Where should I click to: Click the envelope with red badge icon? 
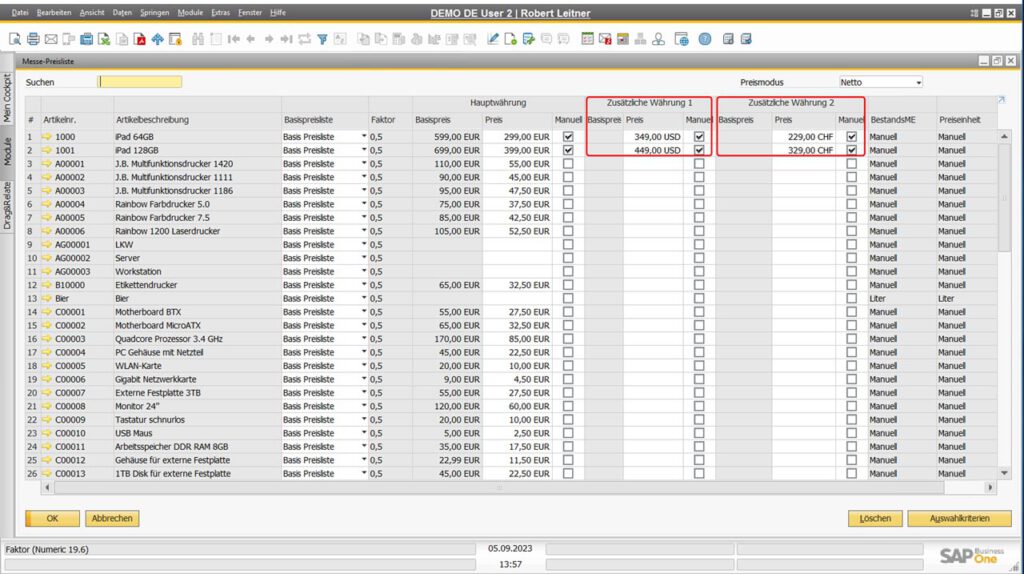[605, 39]
